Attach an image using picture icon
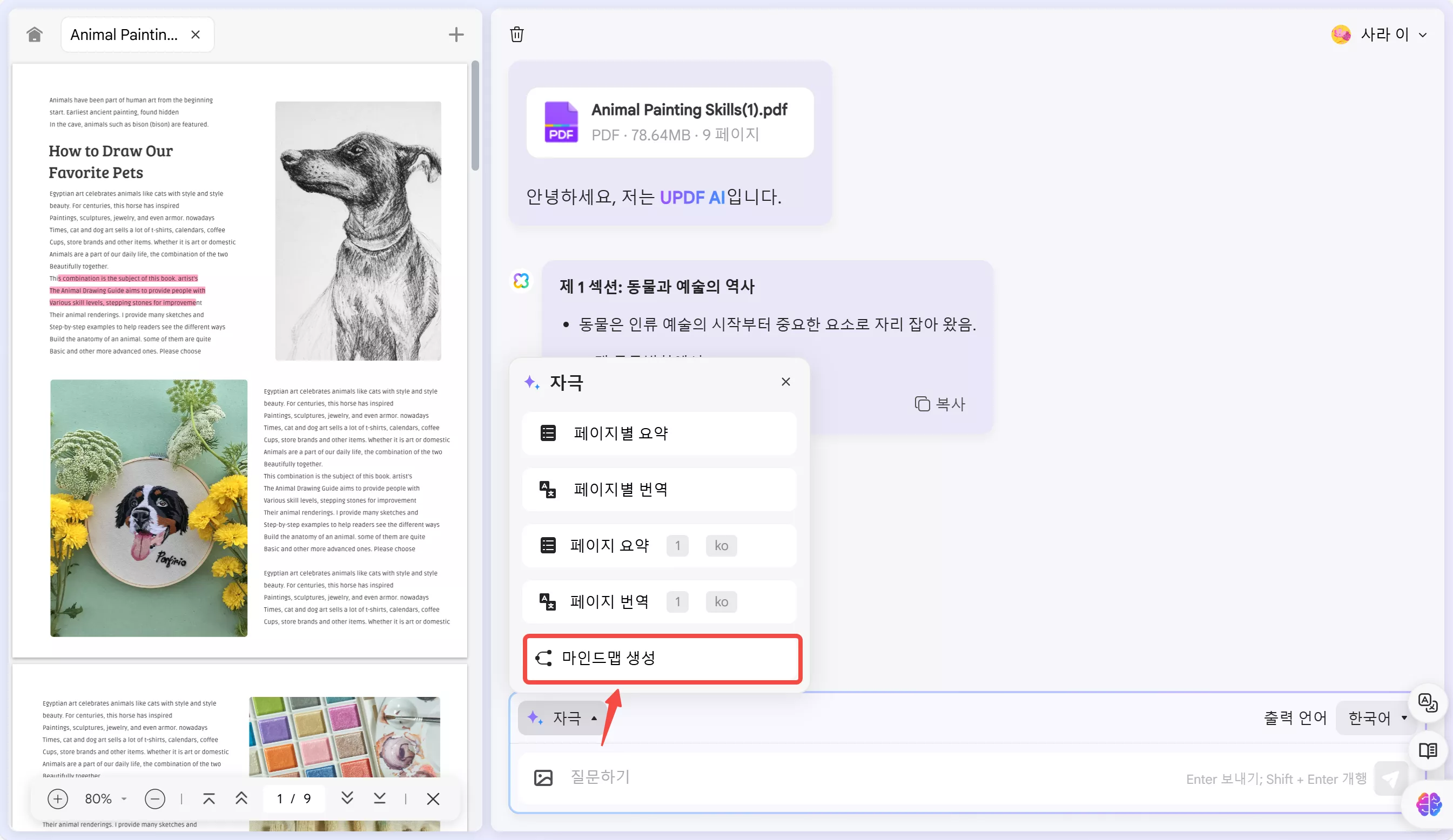 point(543,778)
